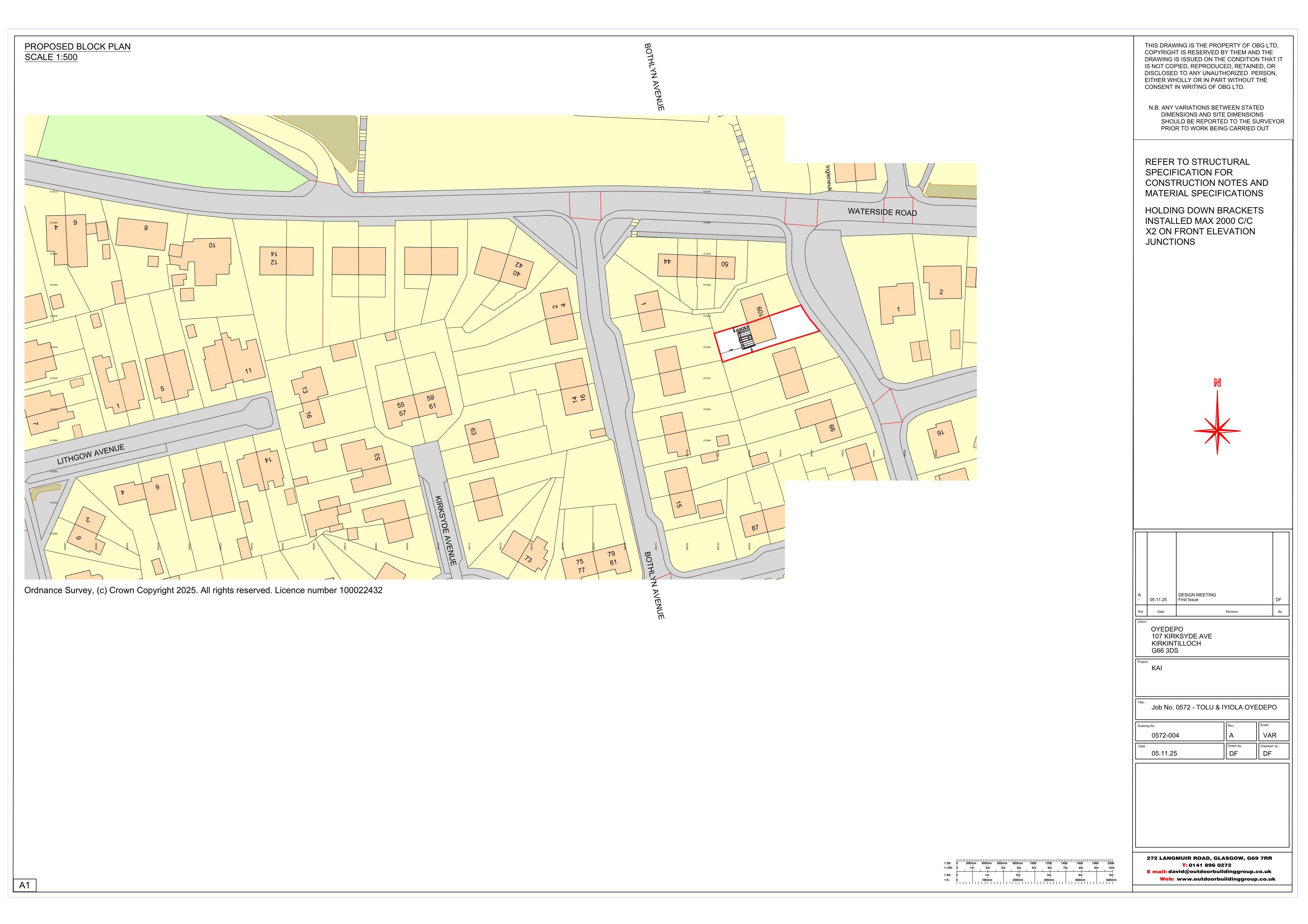
Task: Select the 'KIRKSYDE AVENUE' street label
Action: tap(445, 530)
